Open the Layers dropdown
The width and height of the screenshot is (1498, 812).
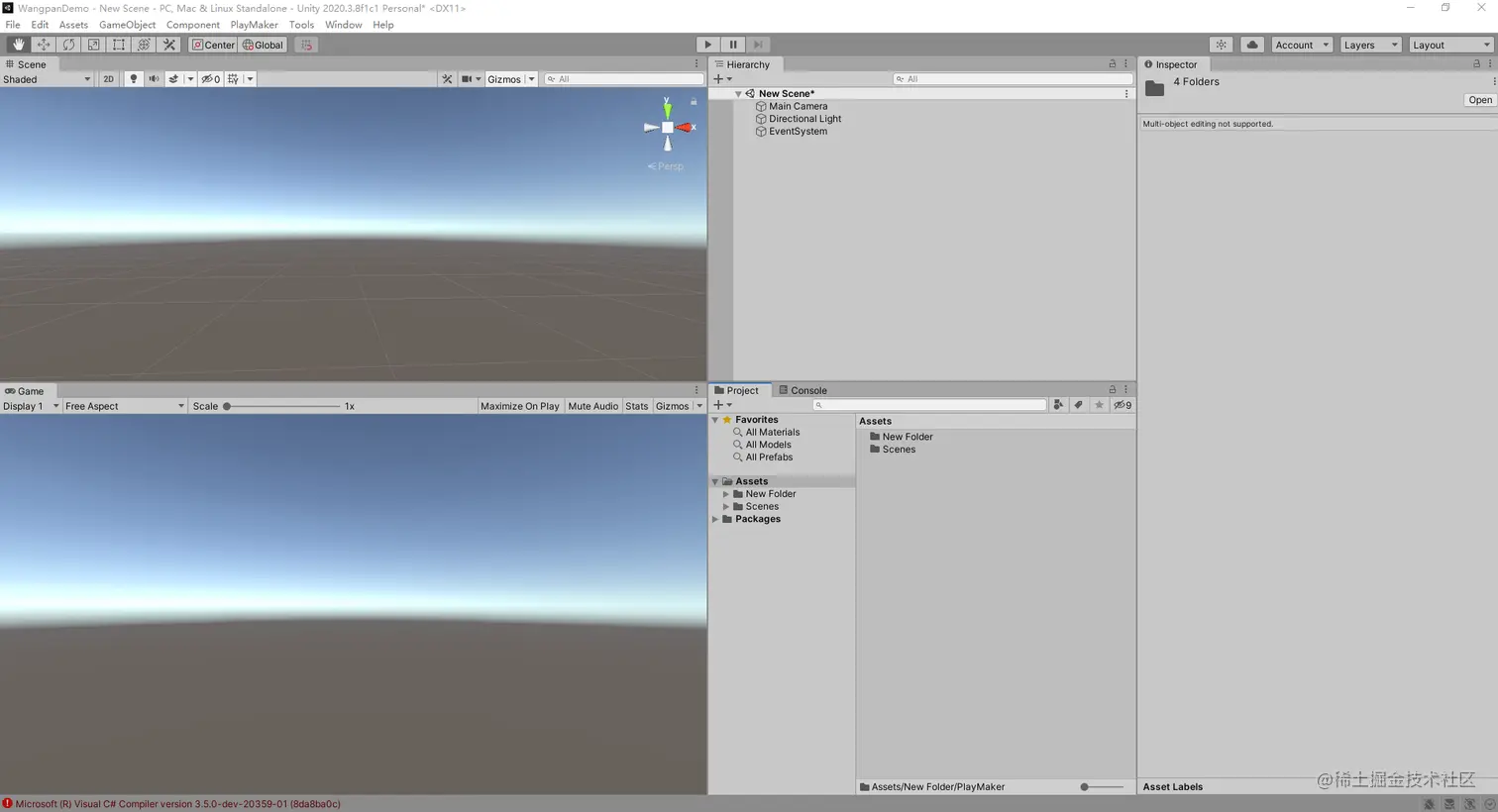[1370, 45]
